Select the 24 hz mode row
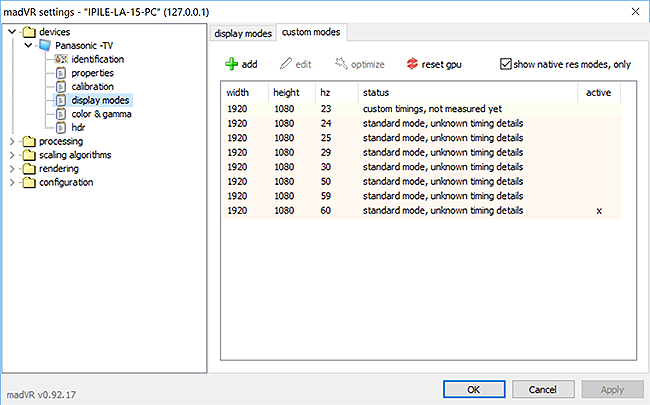650x405 pixels. (421, 124)
